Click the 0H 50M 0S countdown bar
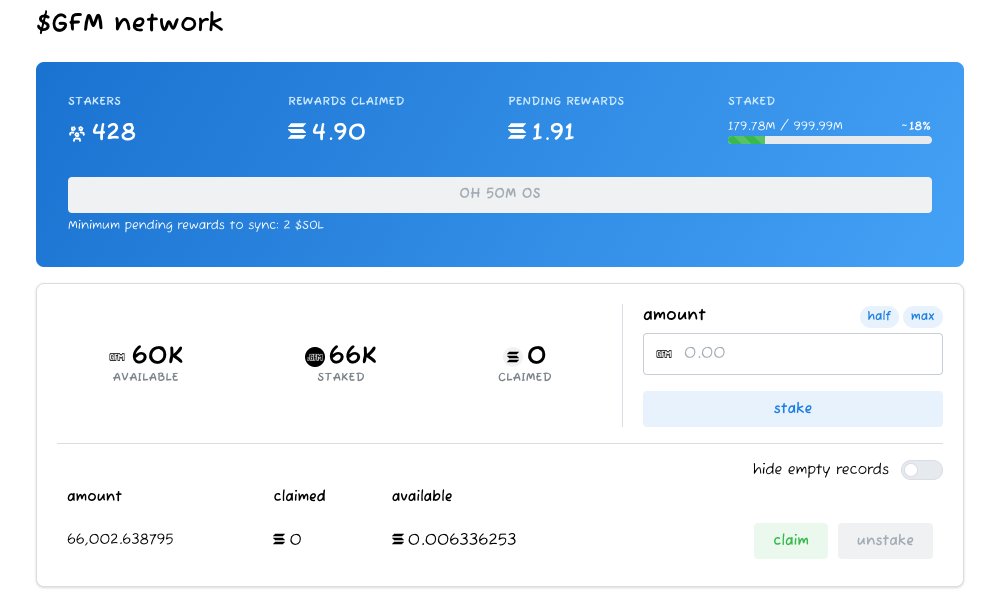 [x=499, y=194]
